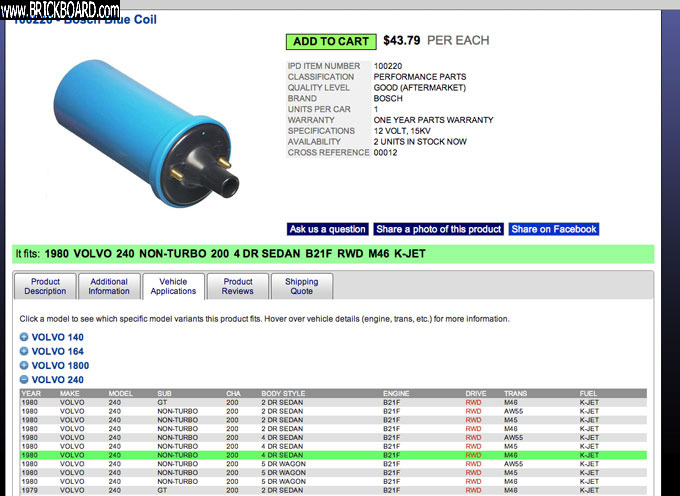Open the Product Reviews tab
This screenshot has width=680, height=496.
tap(238, 287)
